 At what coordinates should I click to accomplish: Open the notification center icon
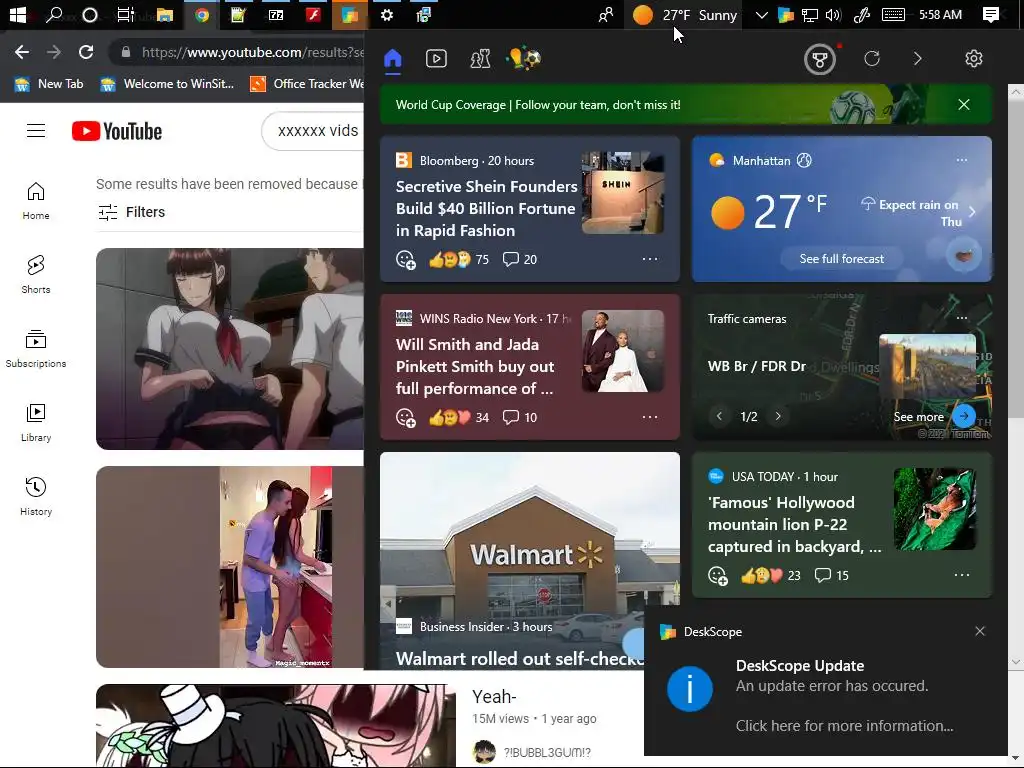coord(991,15)
